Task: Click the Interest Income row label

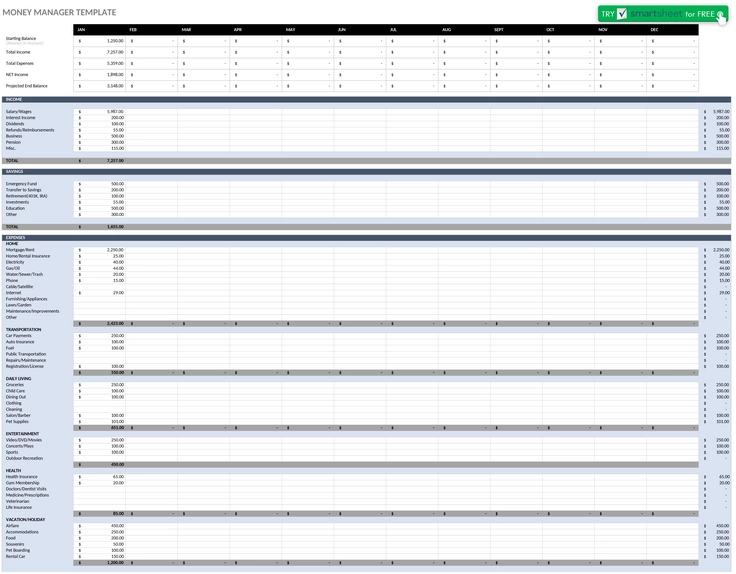Action: coord(21,118)
